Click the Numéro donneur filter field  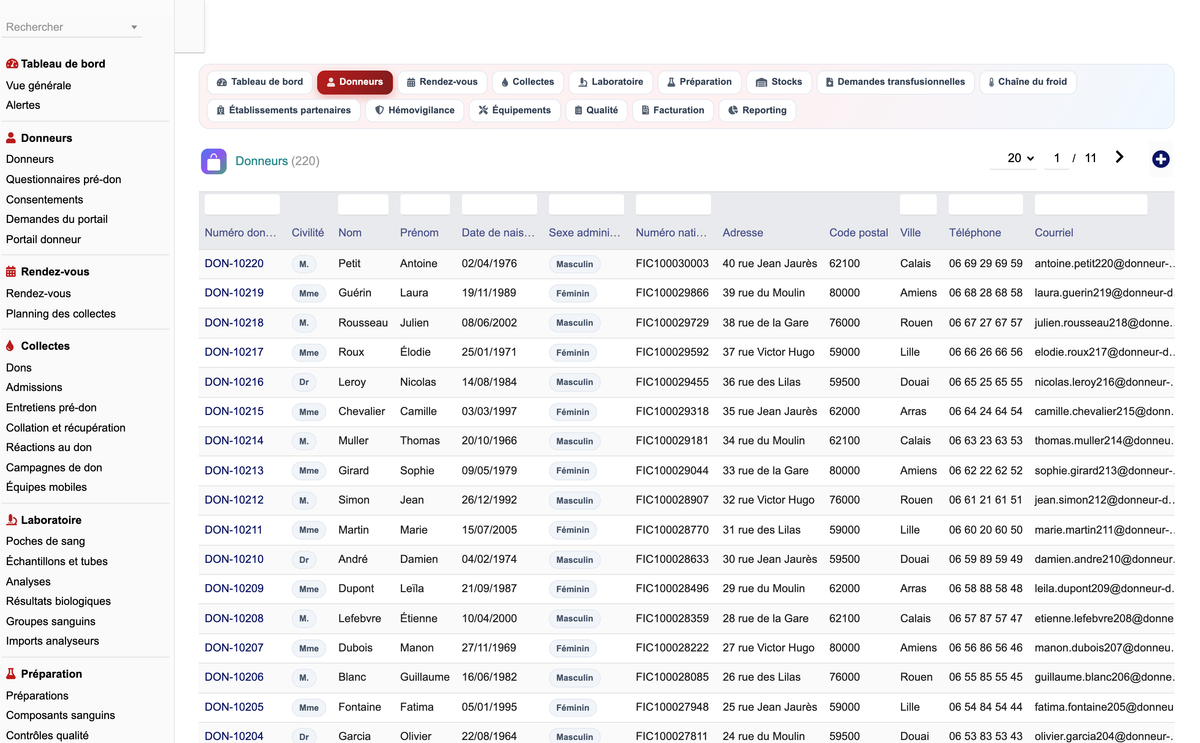point(242,205)
